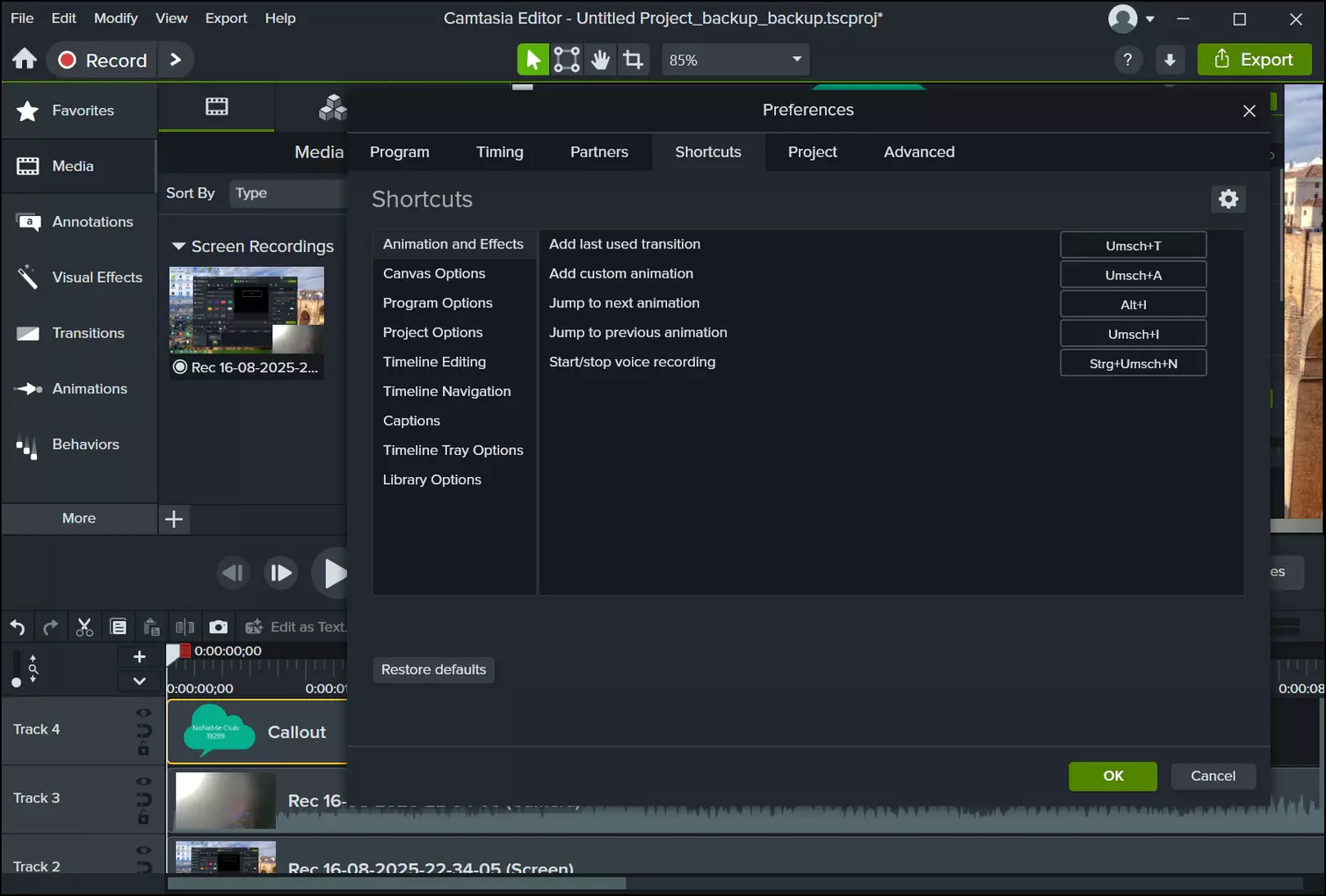Open Animations in the sidebar
This screenshot has width=1326, height=896.
pyautogui.click(x=79, y=389)
